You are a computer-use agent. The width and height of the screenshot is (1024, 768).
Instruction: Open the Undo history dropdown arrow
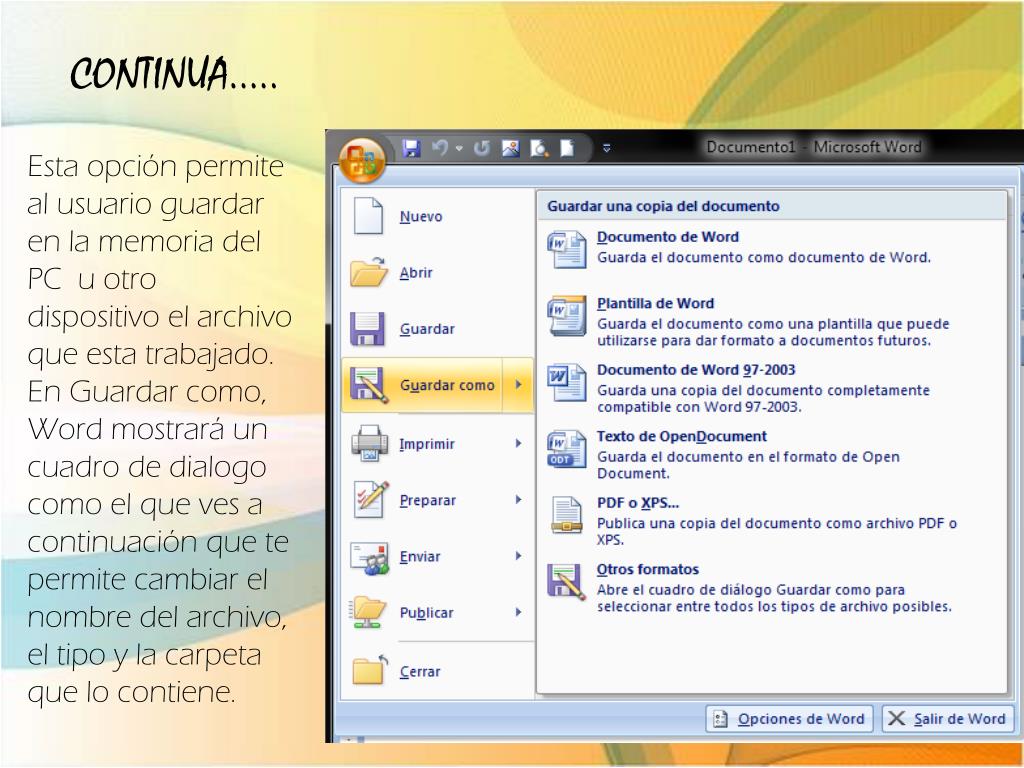tap(459, 149)
